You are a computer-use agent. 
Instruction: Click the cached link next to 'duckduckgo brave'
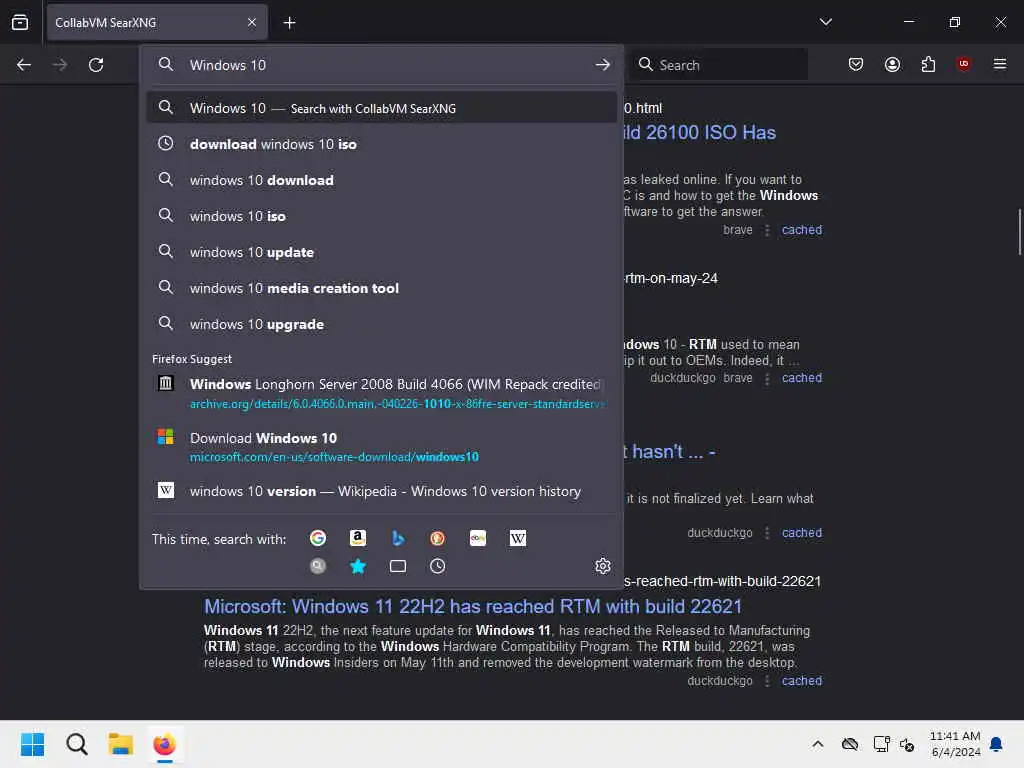pyautogui.click(x=802, y=377)
